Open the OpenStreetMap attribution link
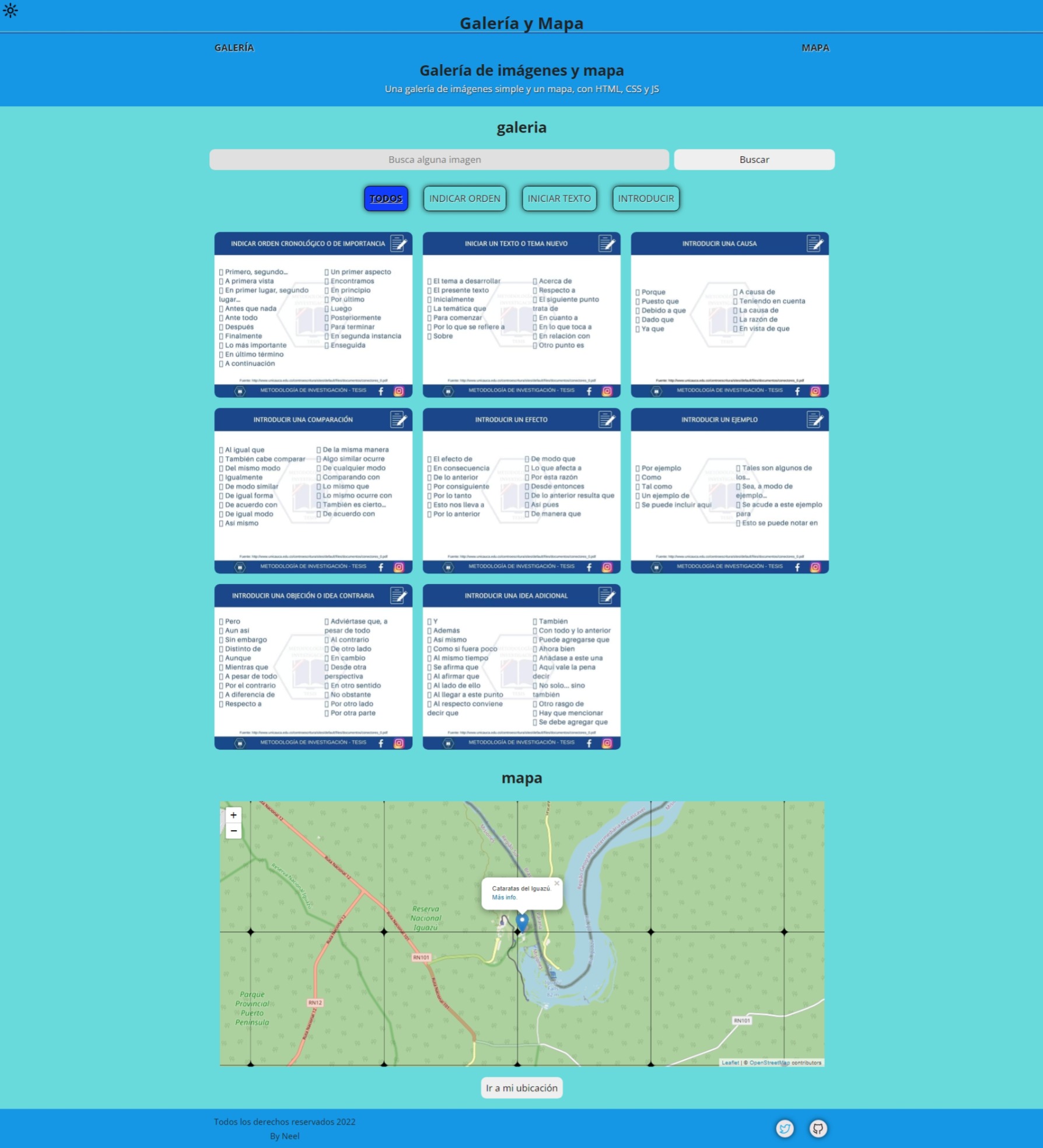 769,1062
